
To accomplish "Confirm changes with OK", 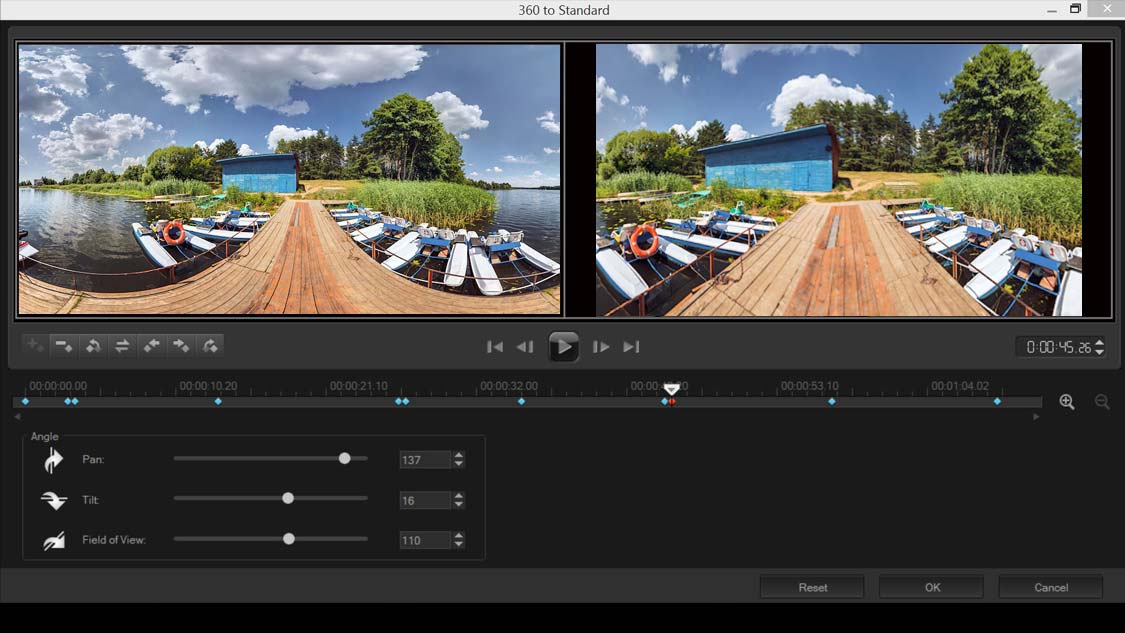I will (932, 587).
